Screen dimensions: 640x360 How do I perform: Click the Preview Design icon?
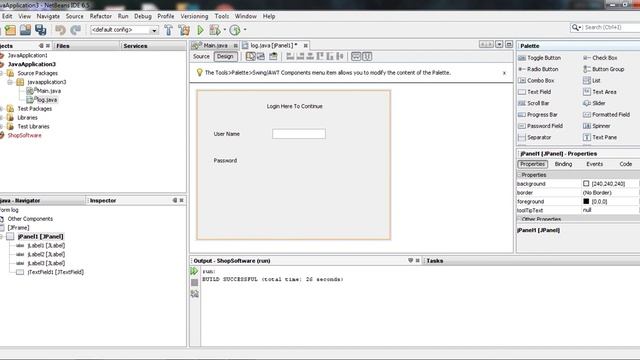[x=273, y=56]
